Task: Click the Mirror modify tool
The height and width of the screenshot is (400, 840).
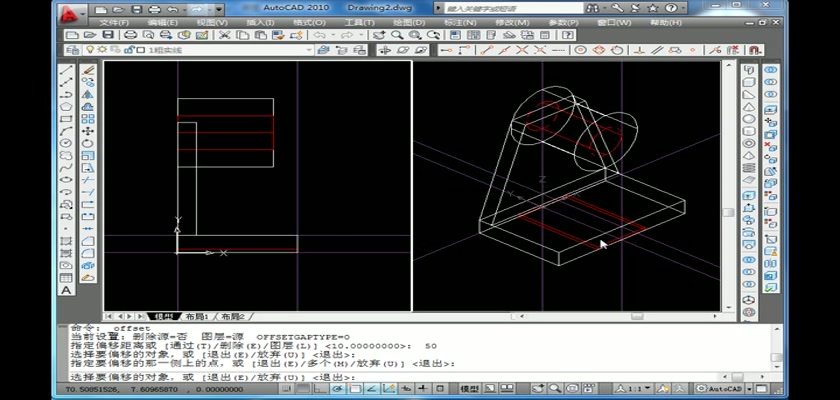Action: (x=88, y=95)
